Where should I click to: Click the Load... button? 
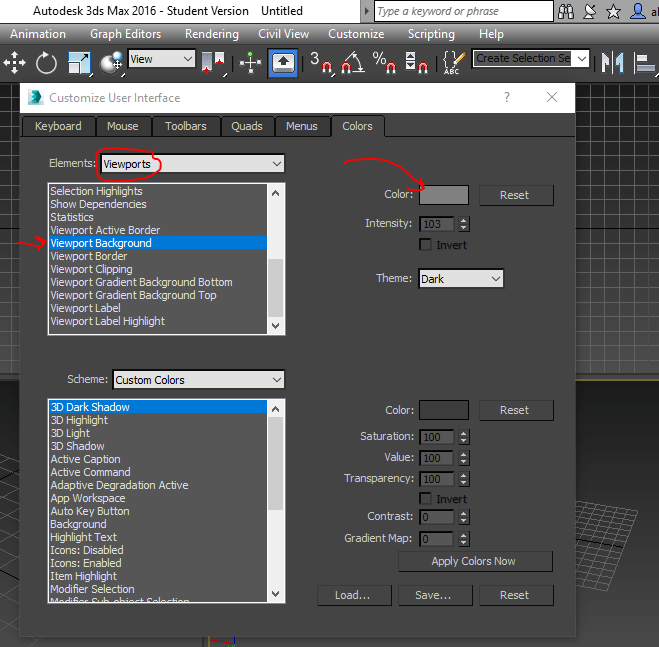(354, 595)
